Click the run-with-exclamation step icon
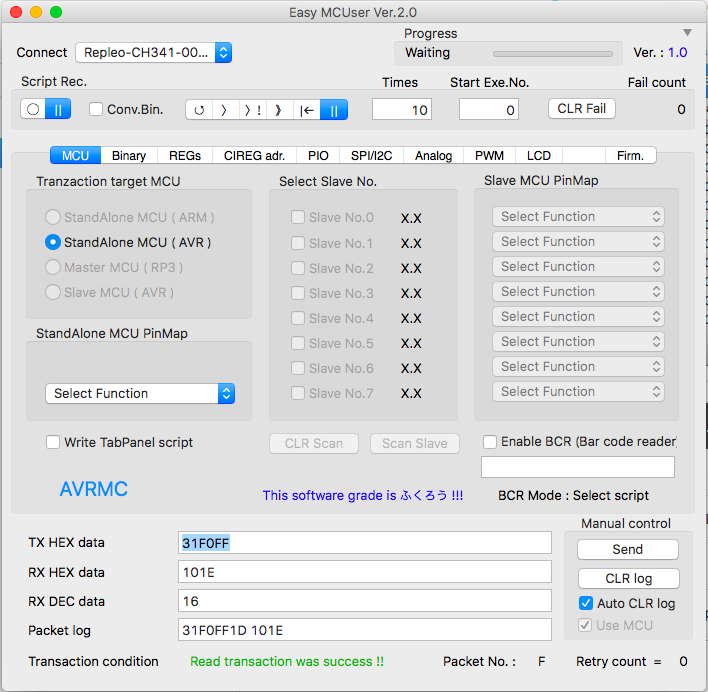 [252, 110]
